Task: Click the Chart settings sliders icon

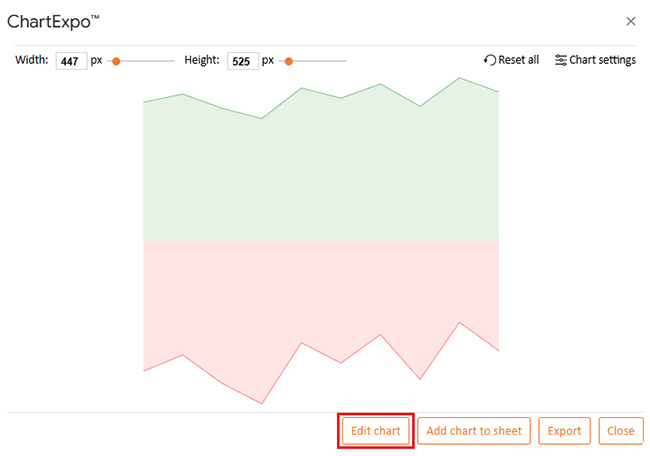Action: pos(560,60)
